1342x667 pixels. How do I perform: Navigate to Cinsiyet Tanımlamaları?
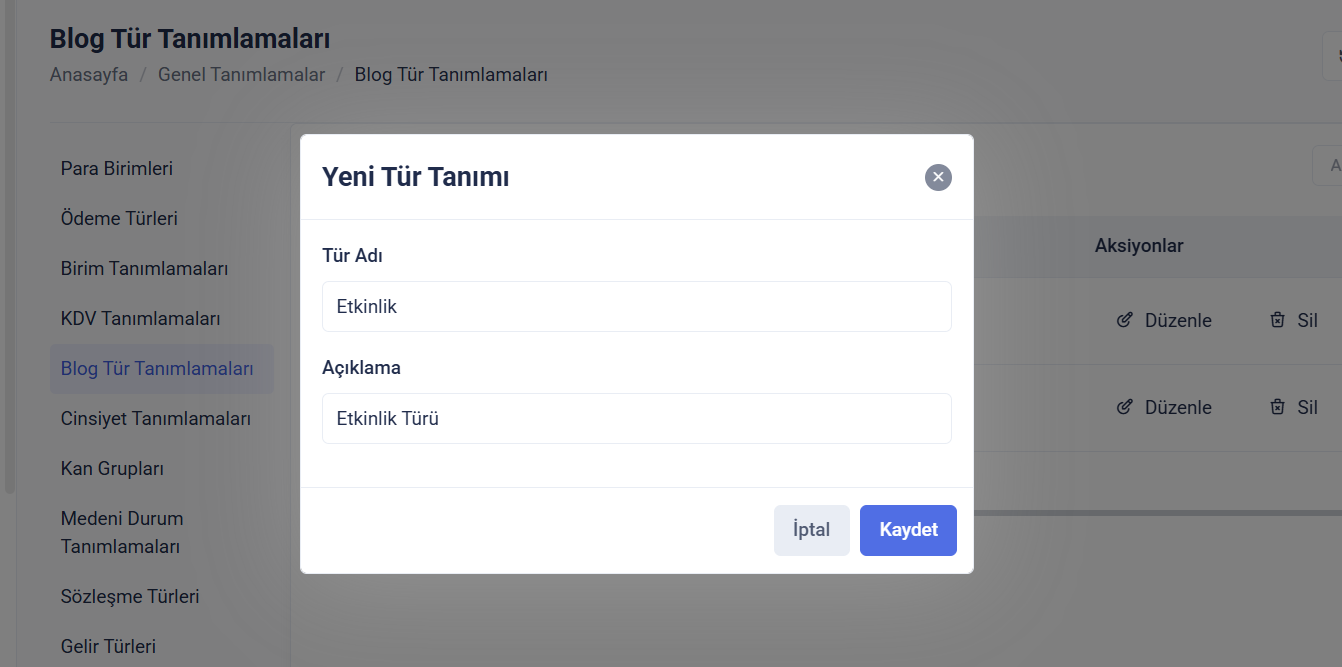point(155,418)
